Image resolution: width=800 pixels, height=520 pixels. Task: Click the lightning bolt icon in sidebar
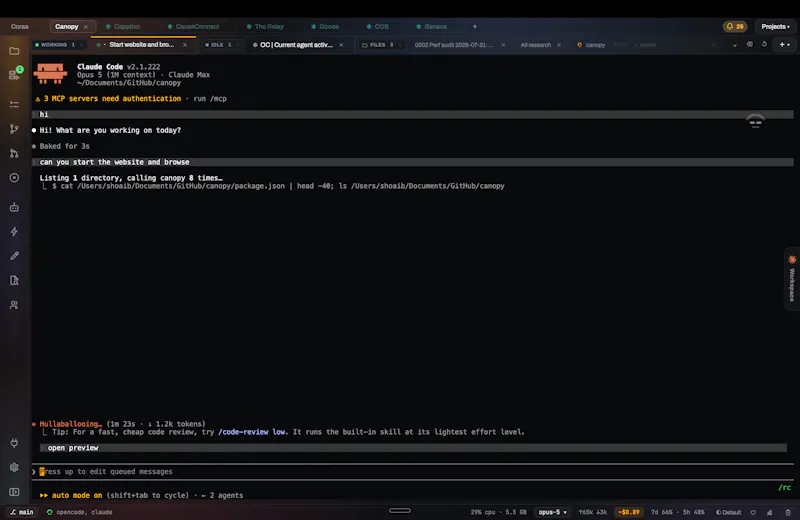pyautogui.click(x=14, y=232)
